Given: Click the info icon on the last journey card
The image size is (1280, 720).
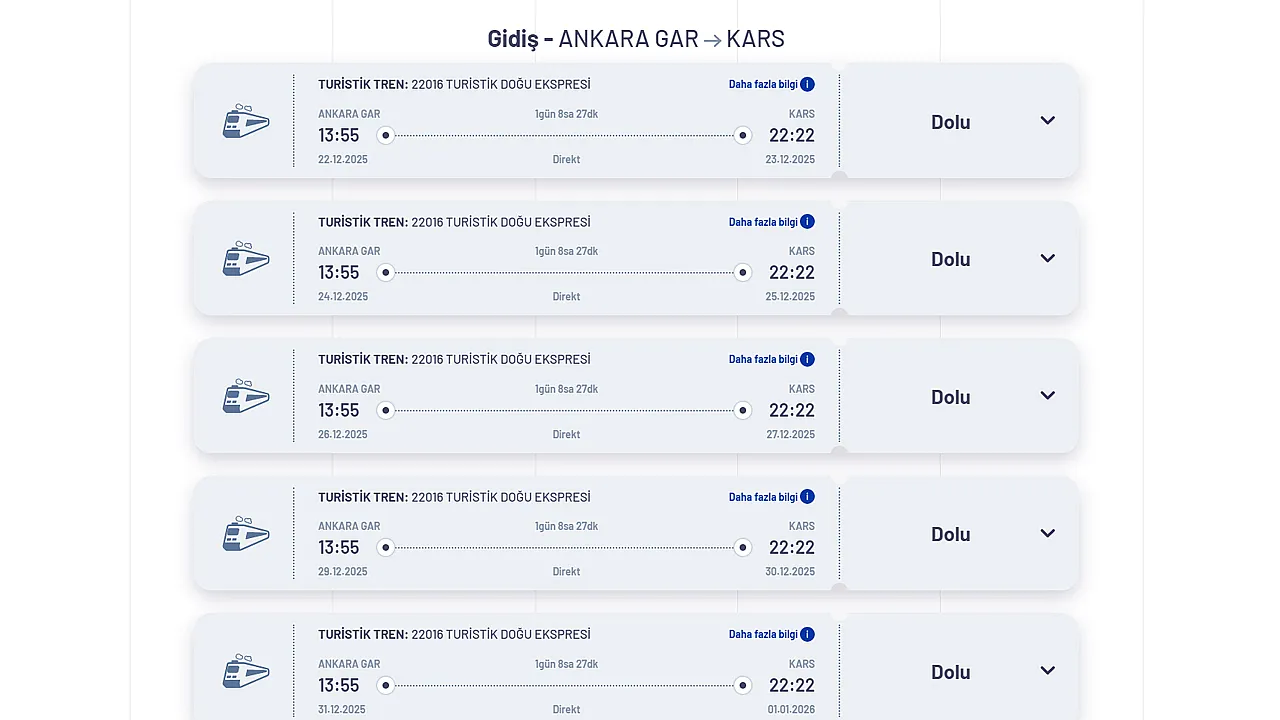Looking at the screenshot, I should pyautogui.click(x=807, y=633).
